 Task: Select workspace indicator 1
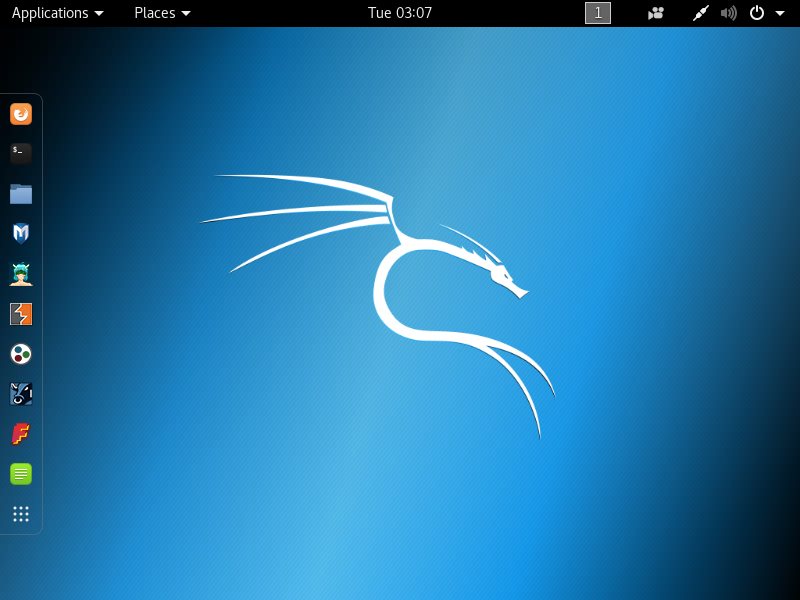597,13
